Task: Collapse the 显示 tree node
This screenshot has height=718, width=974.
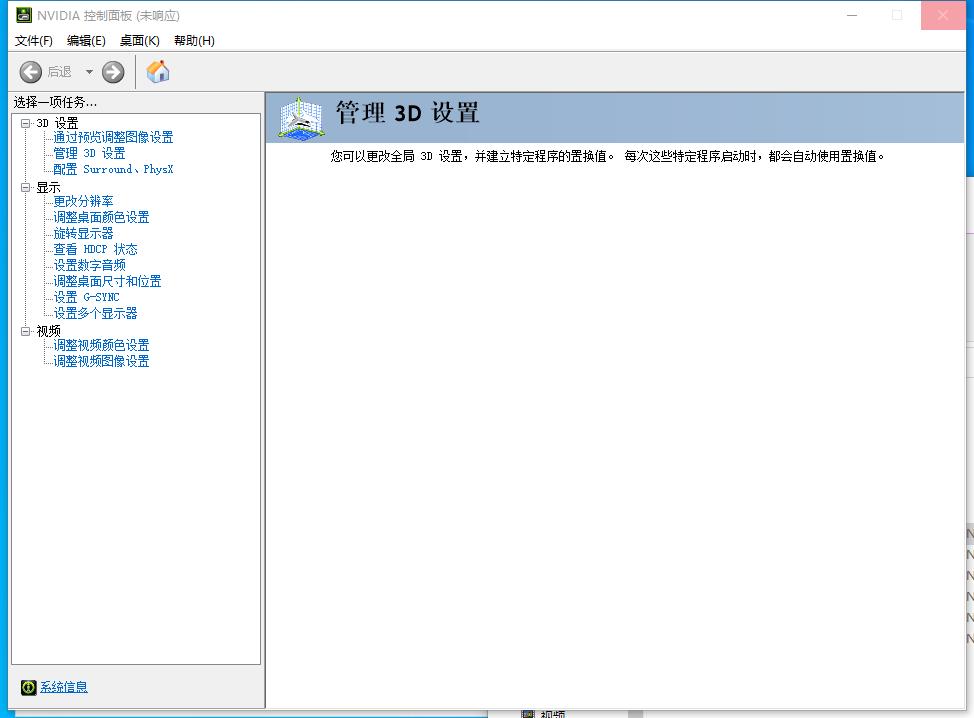Action: click(25, 187)
